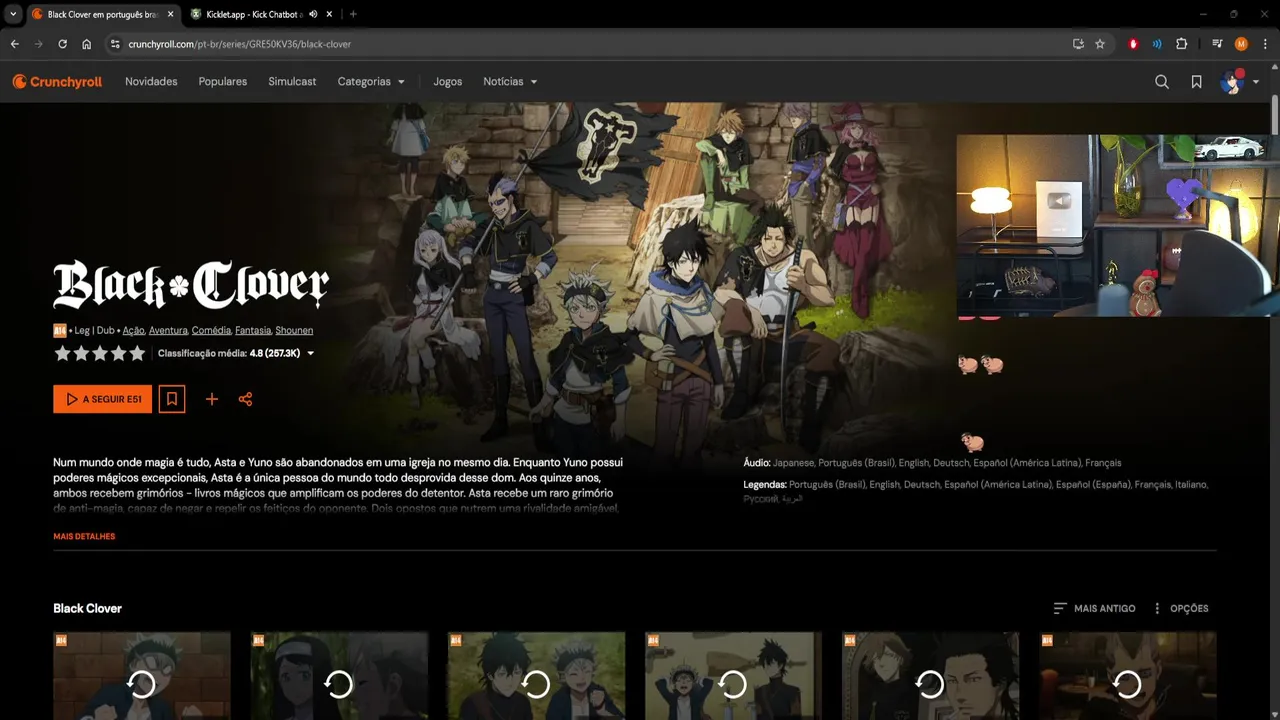Expand description with MAIS DETALHES

click(84, 537)
